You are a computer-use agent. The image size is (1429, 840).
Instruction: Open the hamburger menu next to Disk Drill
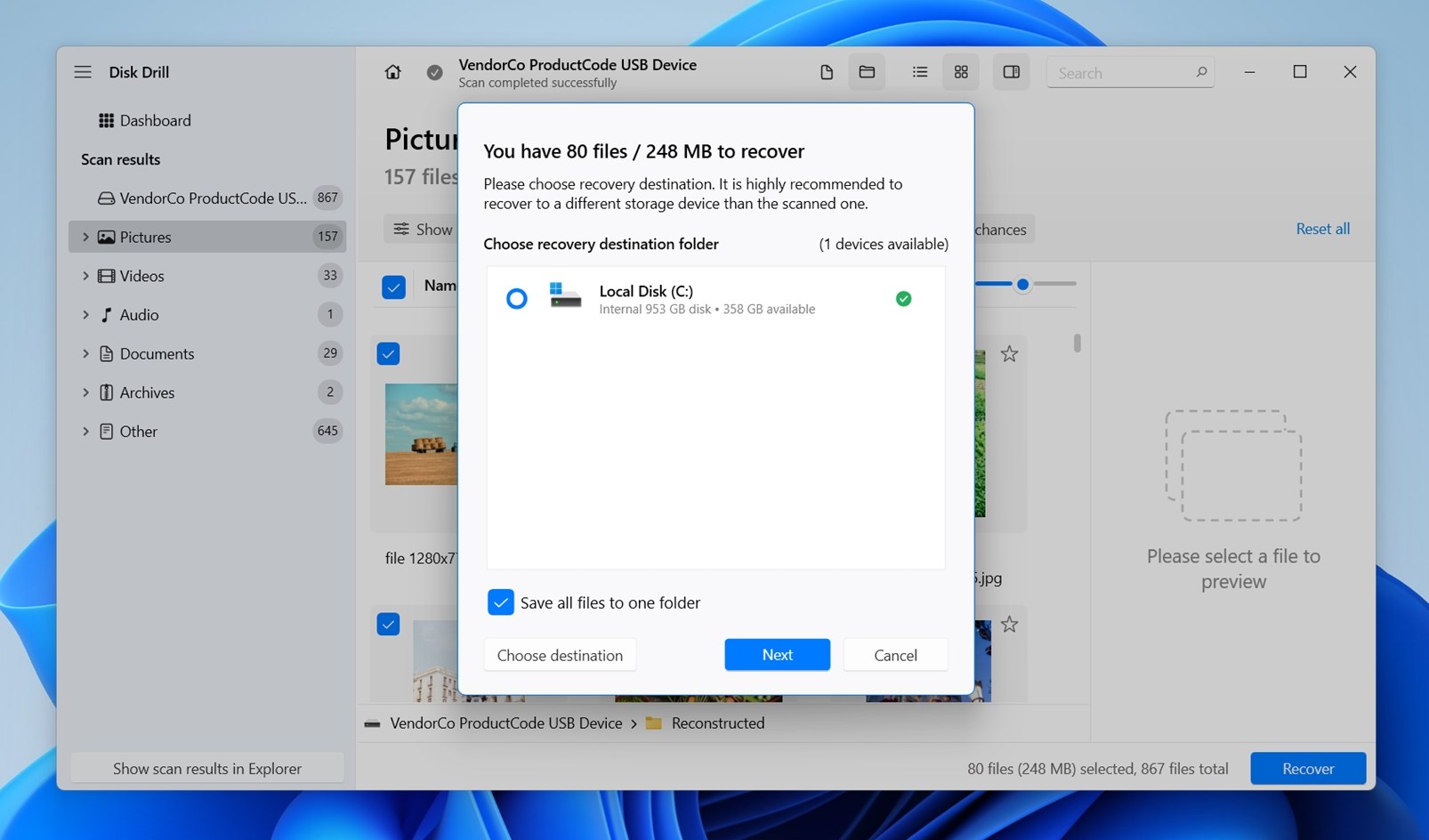pyautogui.click(x=83, y=72)
